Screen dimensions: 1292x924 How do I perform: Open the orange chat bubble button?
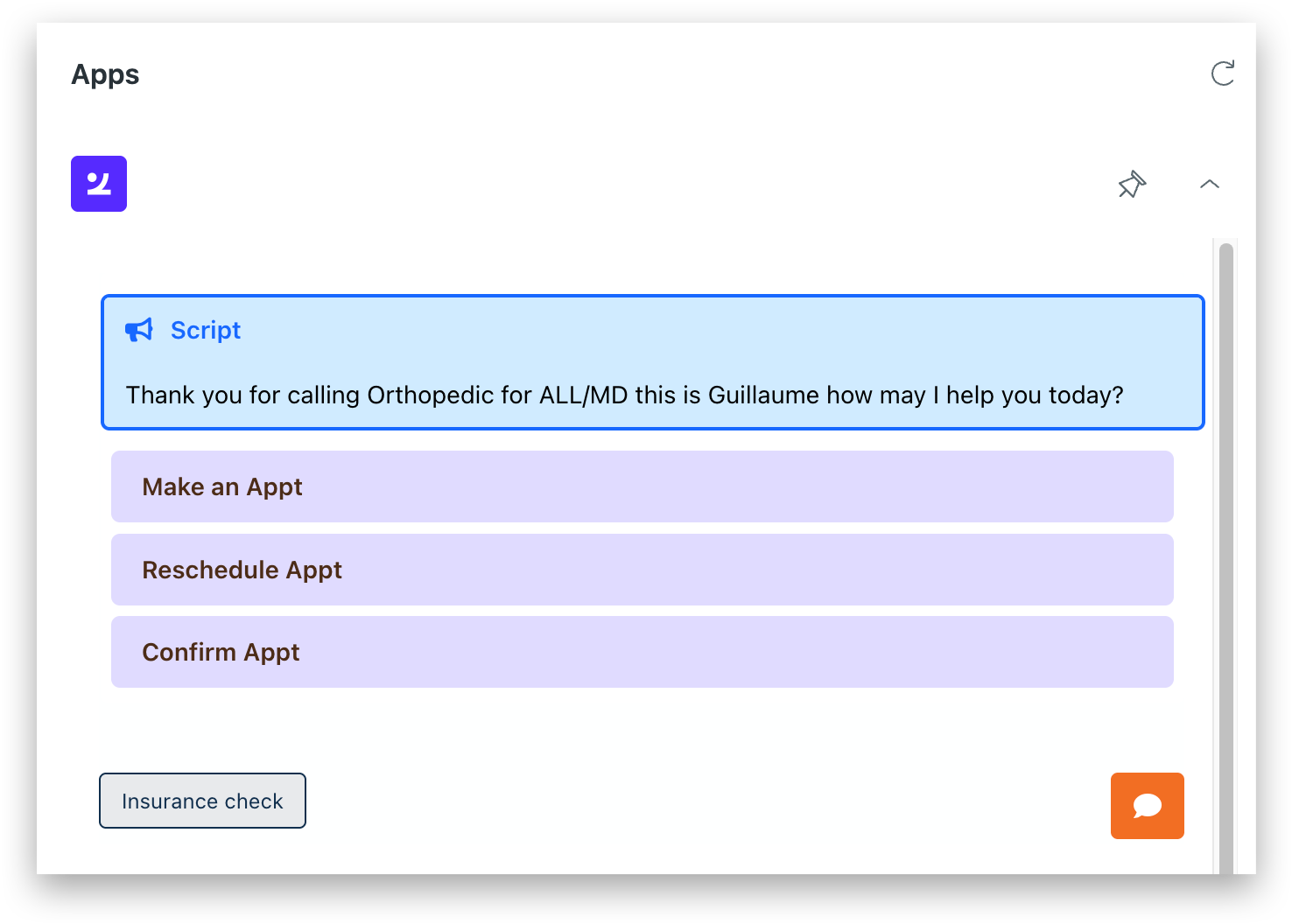(x=1147, y=806)
